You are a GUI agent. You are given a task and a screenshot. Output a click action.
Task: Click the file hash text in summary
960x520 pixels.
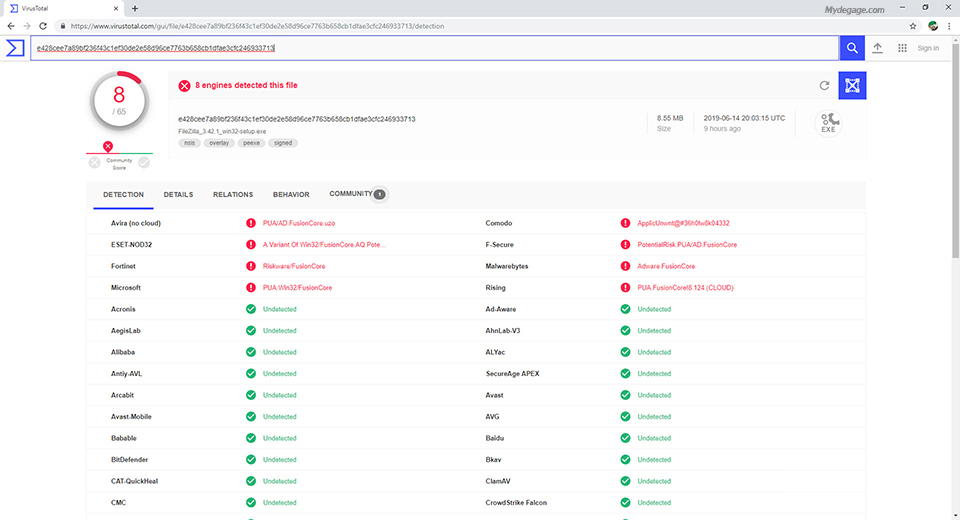[x=297, y=119]
